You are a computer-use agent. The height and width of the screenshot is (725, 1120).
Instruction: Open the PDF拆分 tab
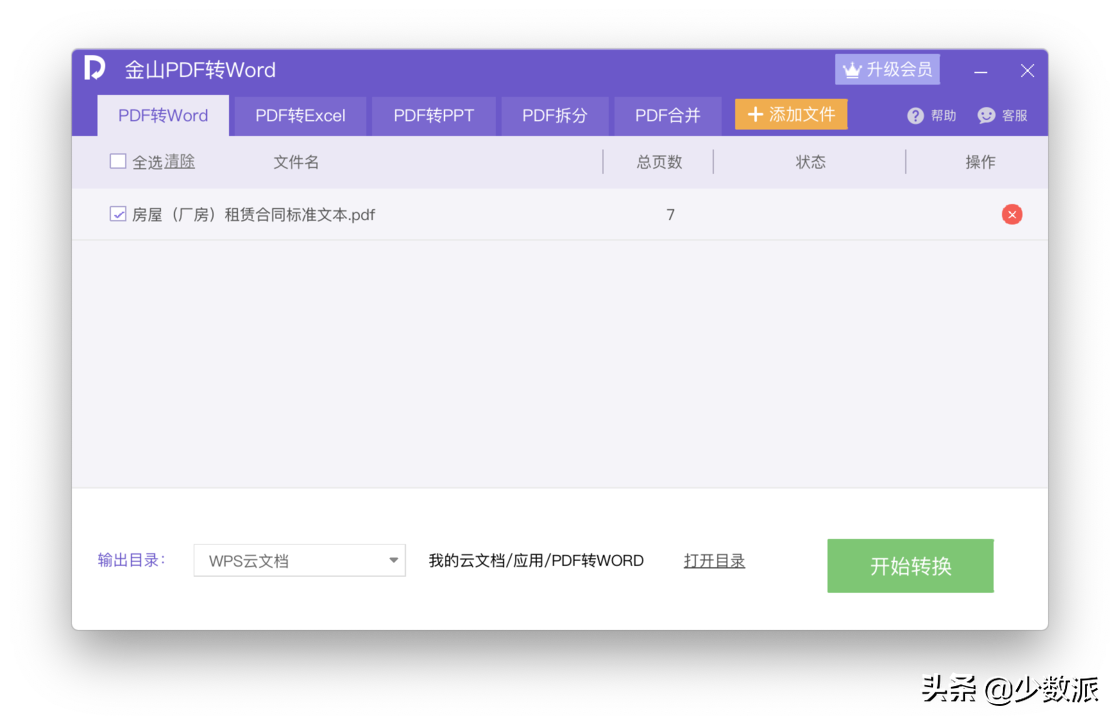click(555, 116)
